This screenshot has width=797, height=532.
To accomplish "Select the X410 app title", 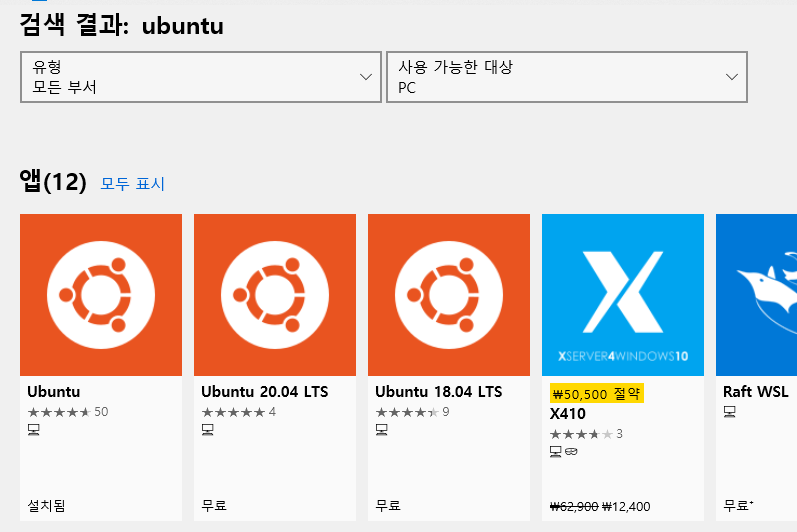I will (x=568, y=414).
